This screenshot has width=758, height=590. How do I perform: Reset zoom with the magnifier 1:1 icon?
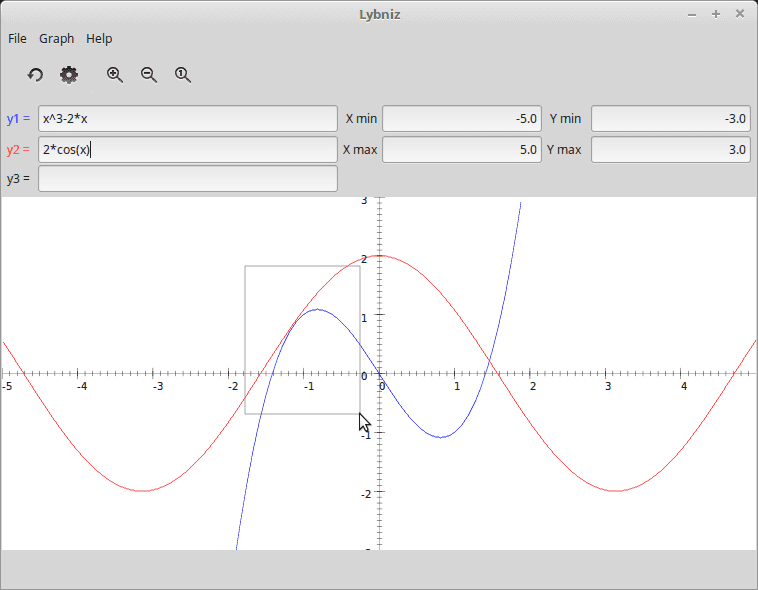[183, 75]
